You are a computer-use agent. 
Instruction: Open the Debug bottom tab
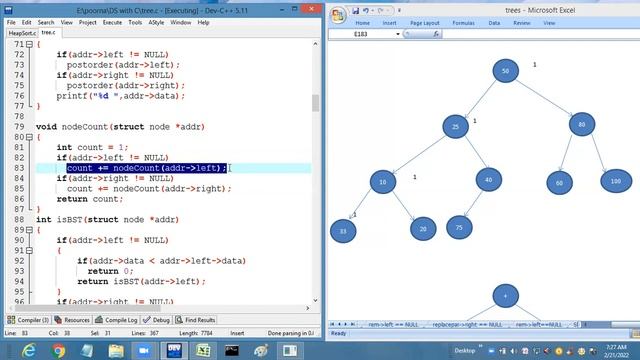click(156, 320)
